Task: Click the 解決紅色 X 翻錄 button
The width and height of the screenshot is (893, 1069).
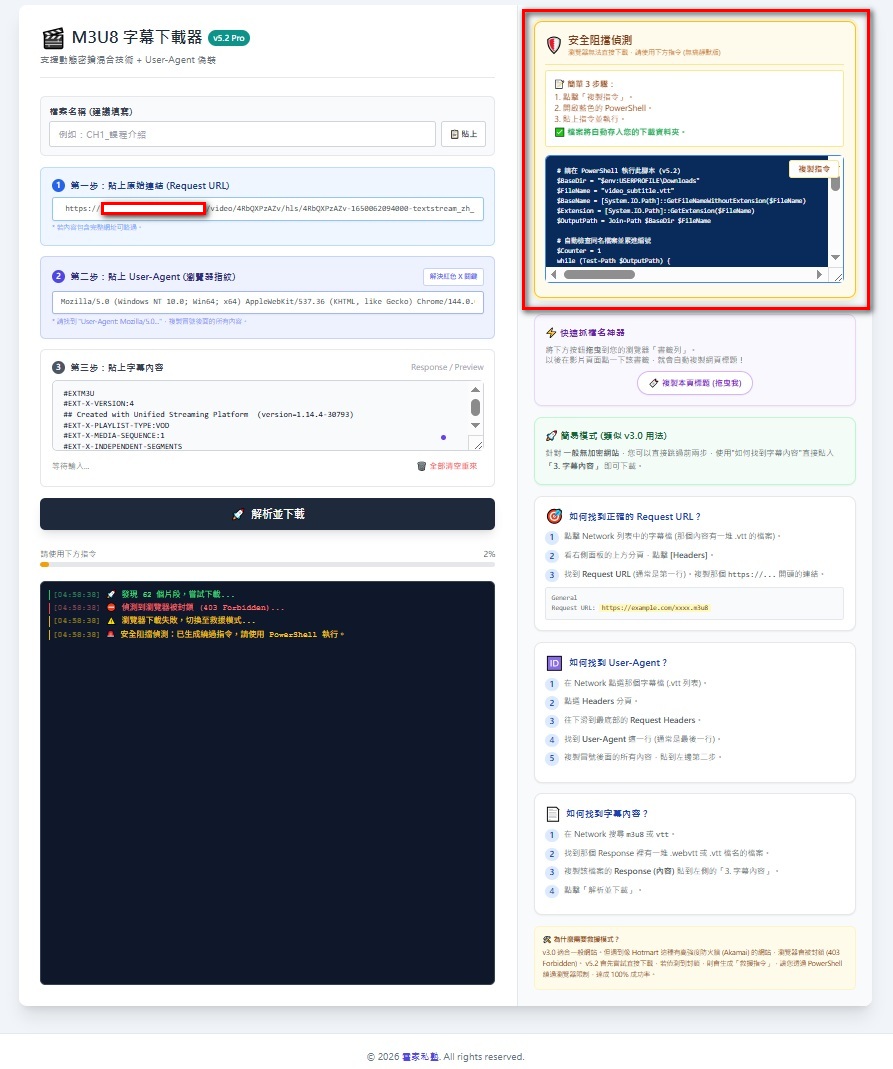Action: pyautogui.click(x=452, y=276)
